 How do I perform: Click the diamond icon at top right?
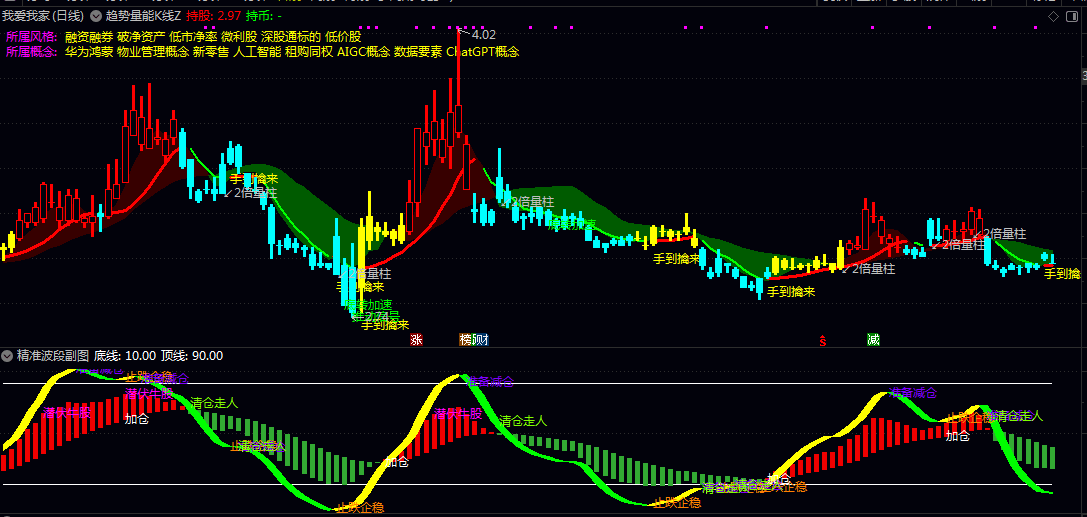pyautogui.click(x=1053, y=16)
